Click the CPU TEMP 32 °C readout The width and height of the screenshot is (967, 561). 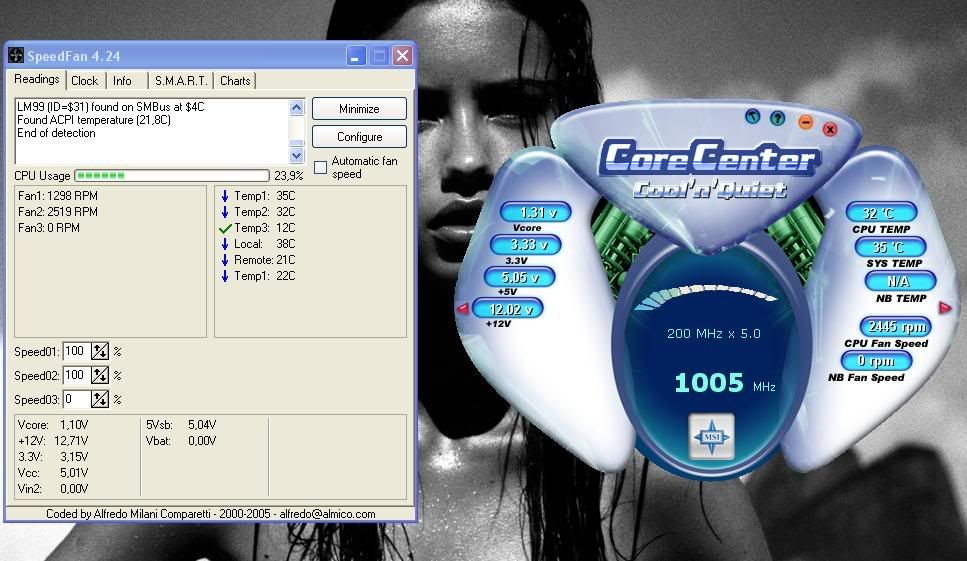(x=881, y=213)
